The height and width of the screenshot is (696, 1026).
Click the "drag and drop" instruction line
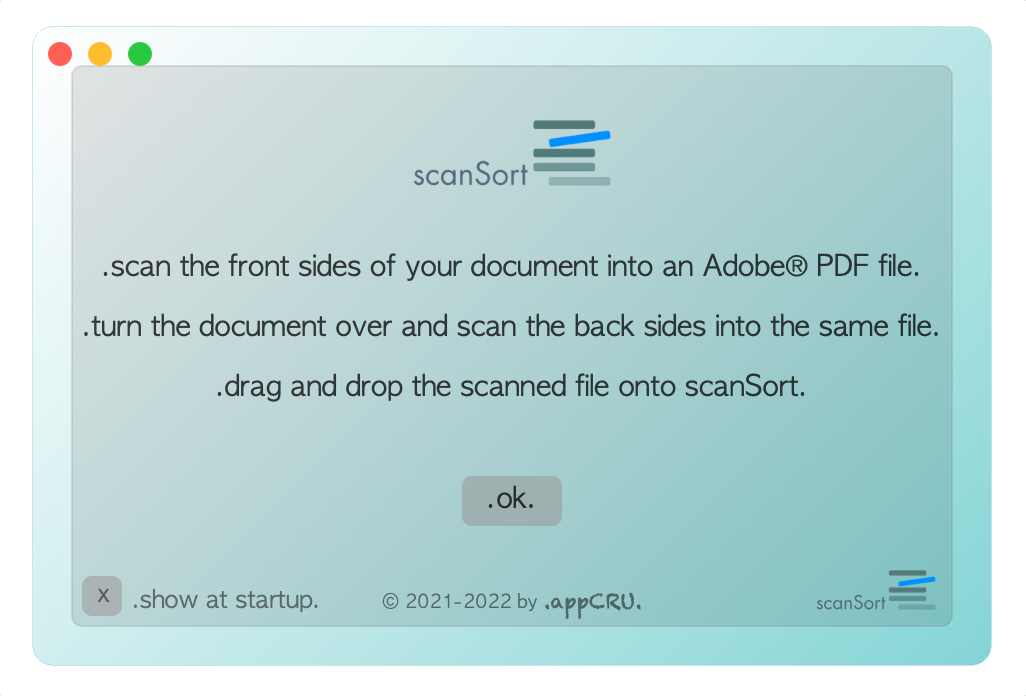(511, 387)
